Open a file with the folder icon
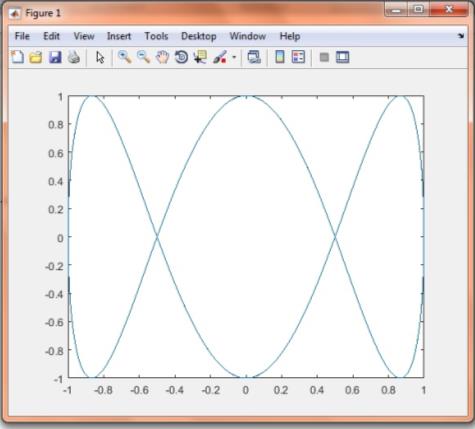This screenshot has width=475, height=429. 36,57
